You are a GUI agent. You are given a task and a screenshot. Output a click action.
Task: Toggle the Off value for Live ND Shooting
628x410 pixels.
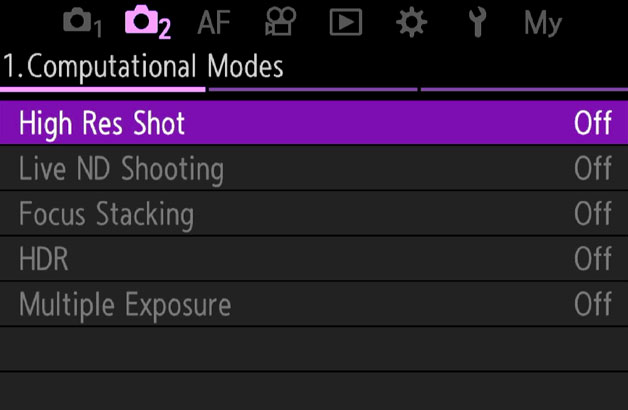point(592,168)
